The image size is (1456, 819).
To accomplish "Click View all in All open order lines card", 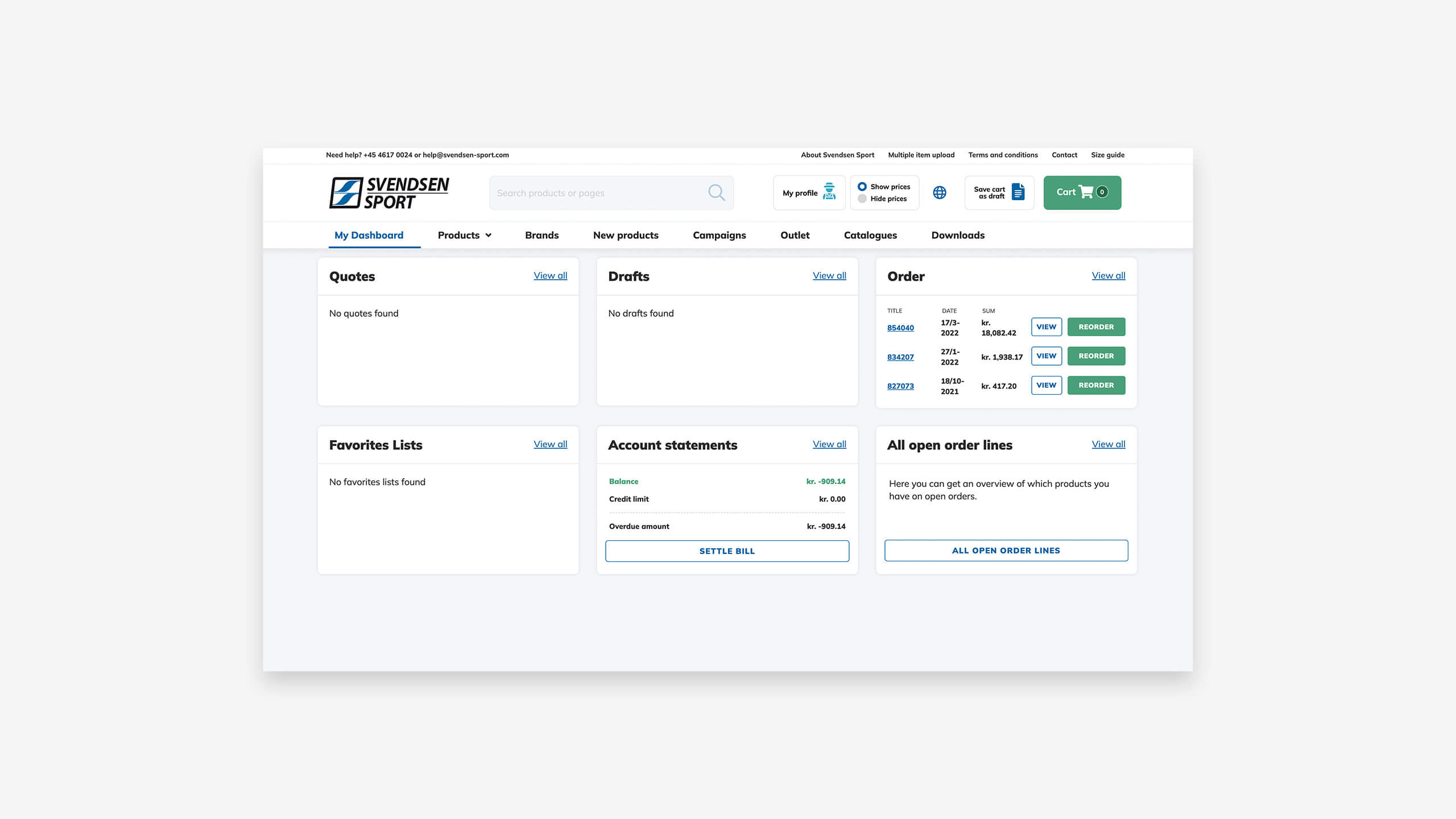I will [1108, 444].
